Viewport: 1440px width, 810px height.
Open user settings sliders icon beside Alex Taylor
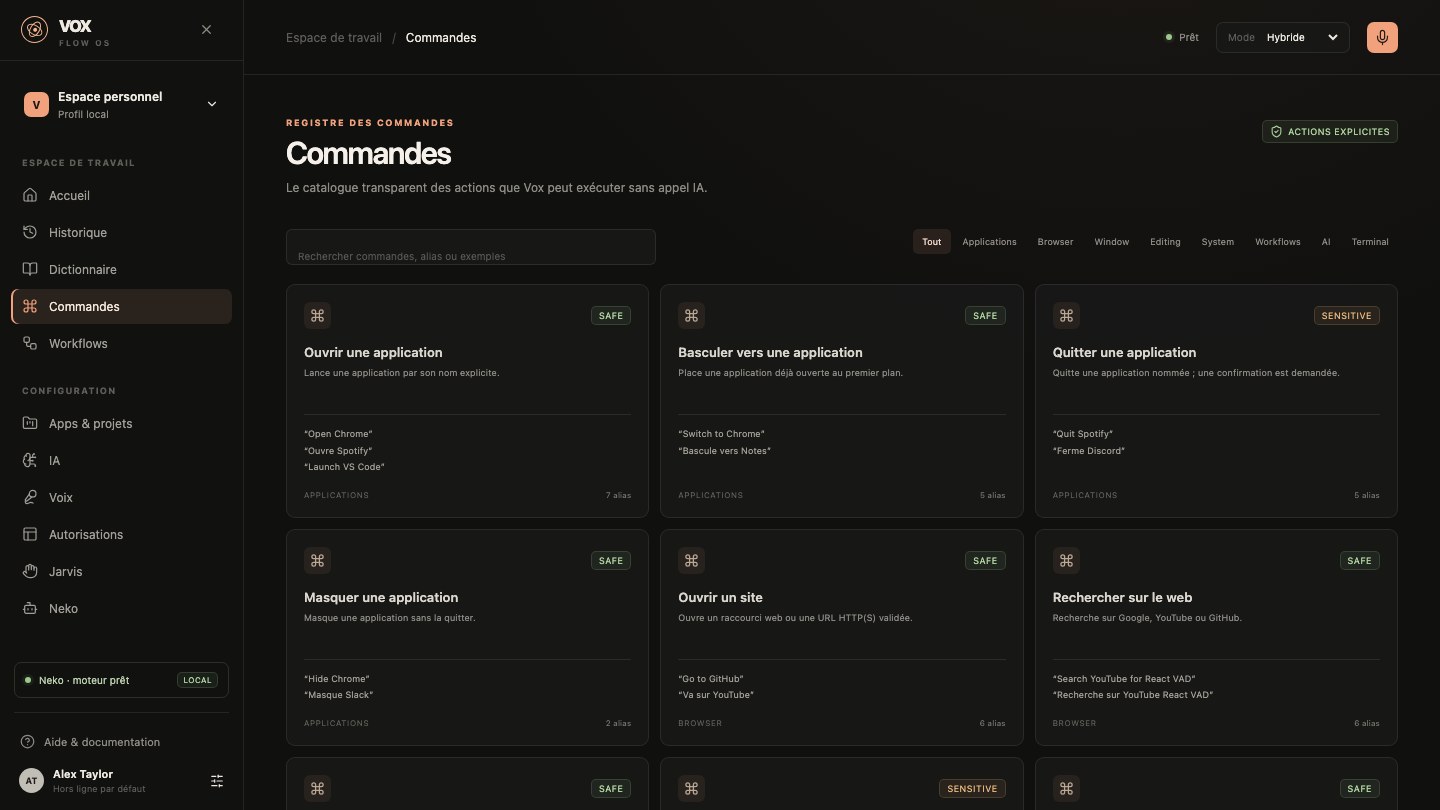[217, 781]
